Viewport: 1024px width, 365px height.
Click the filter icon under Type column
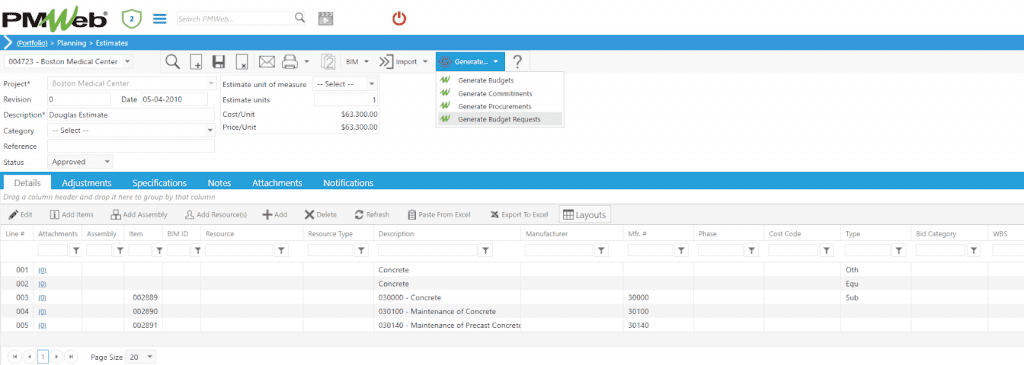(x=899, y=250)
